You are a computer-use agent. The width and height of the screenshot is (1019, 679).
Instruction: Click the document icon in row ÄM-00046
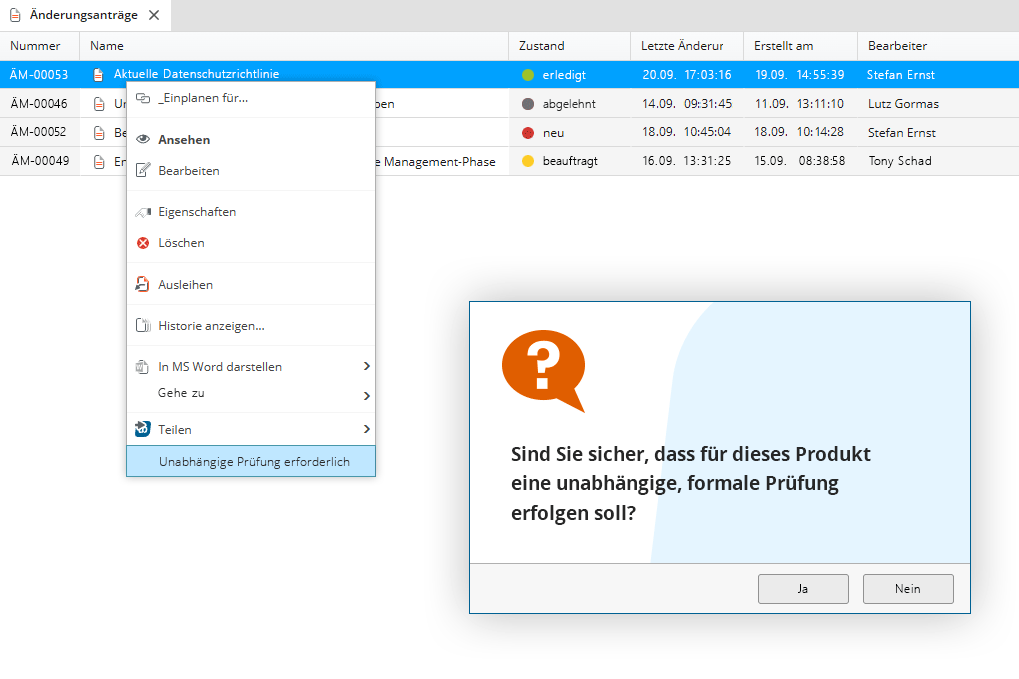(x=98, y=104)
